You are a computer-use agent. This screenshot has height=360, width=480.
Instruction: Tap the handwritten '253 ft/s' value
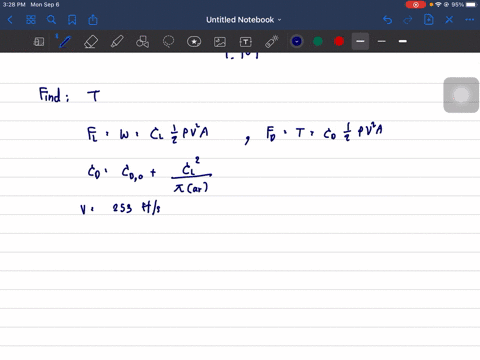pos(136,208)
